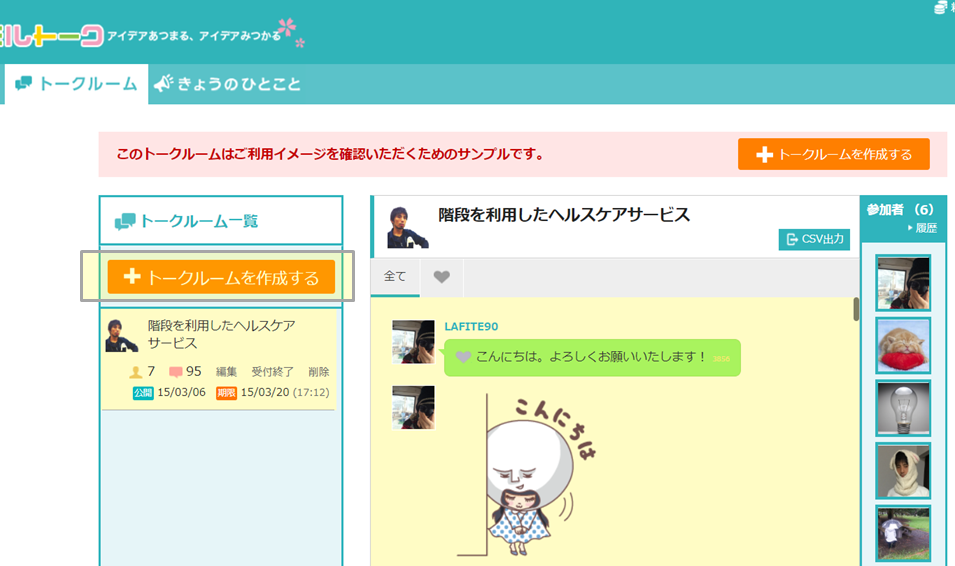
Task: Click orange トークルームを作成する button in pink banner
Action: tap(834, 154)
